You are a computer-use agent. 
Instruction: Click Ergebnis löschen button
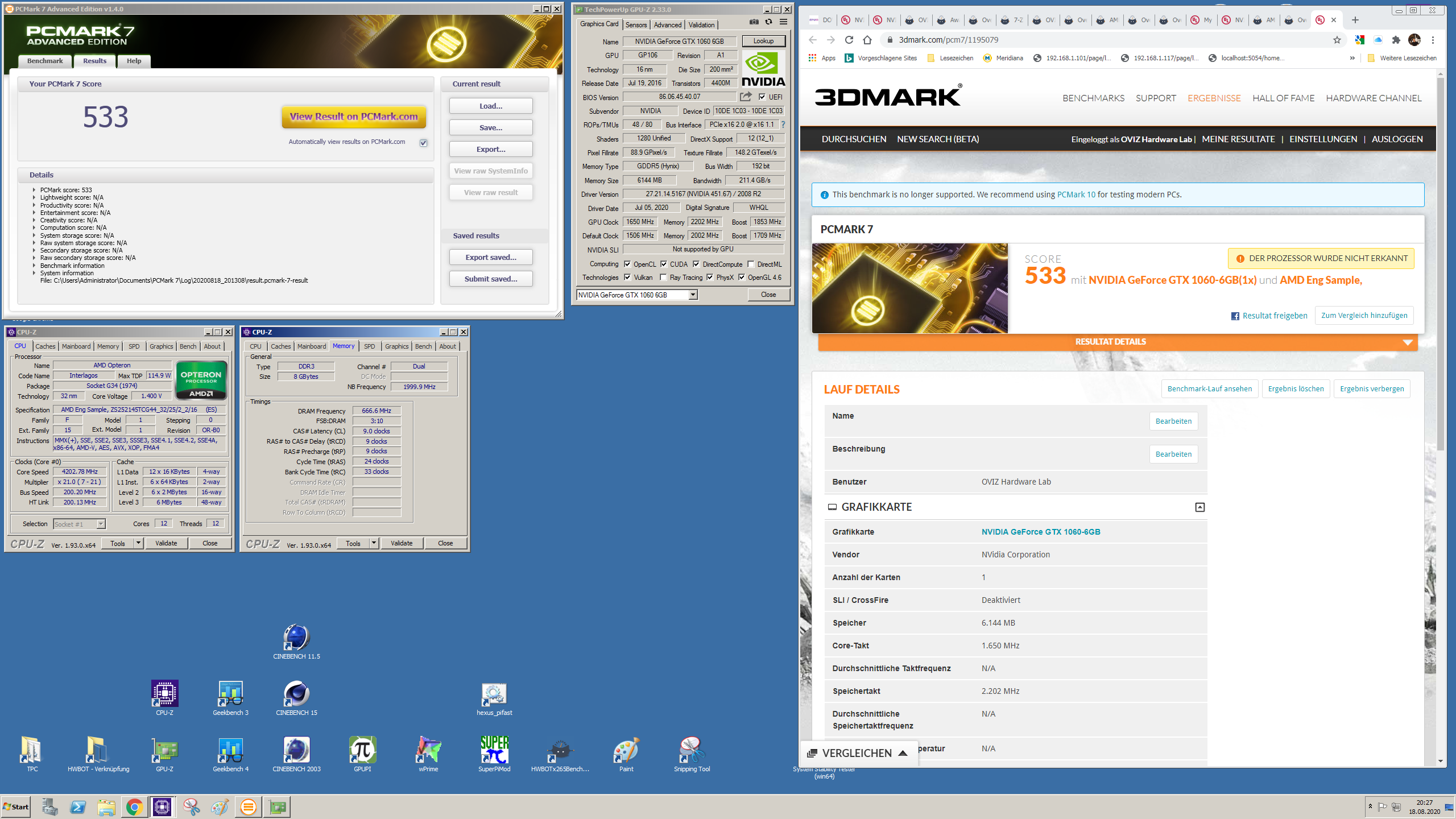click(x=1296, y=389)
